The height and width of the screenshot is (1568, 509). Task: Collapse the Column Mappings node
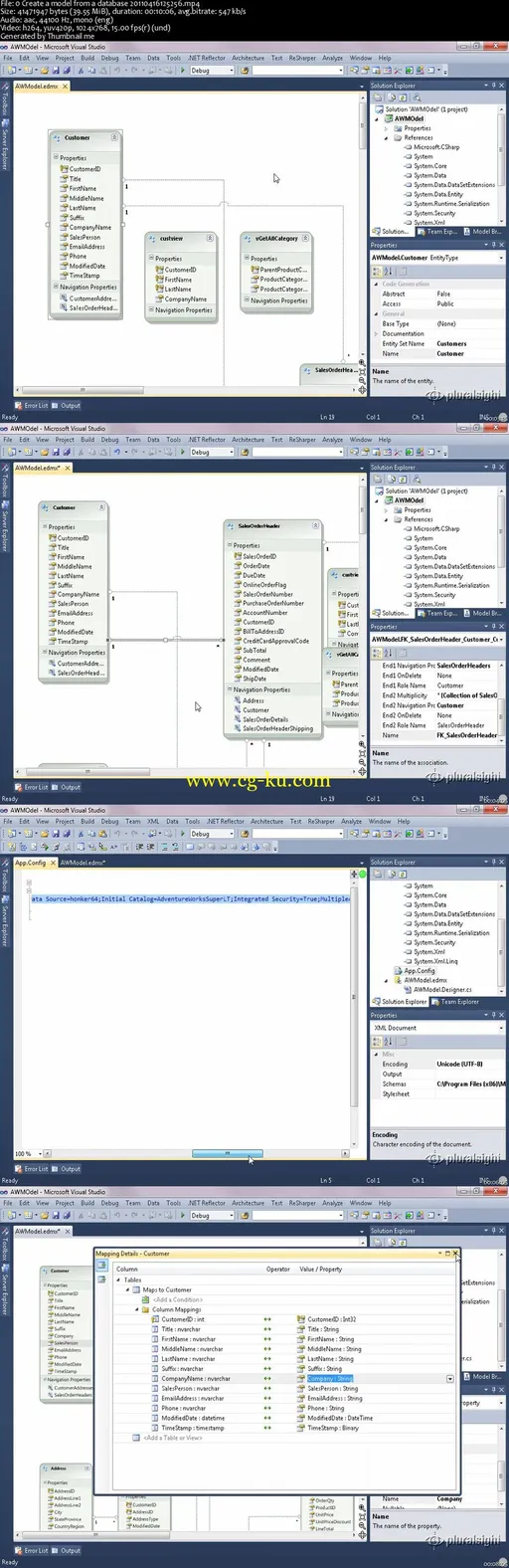click(136, 1309)
